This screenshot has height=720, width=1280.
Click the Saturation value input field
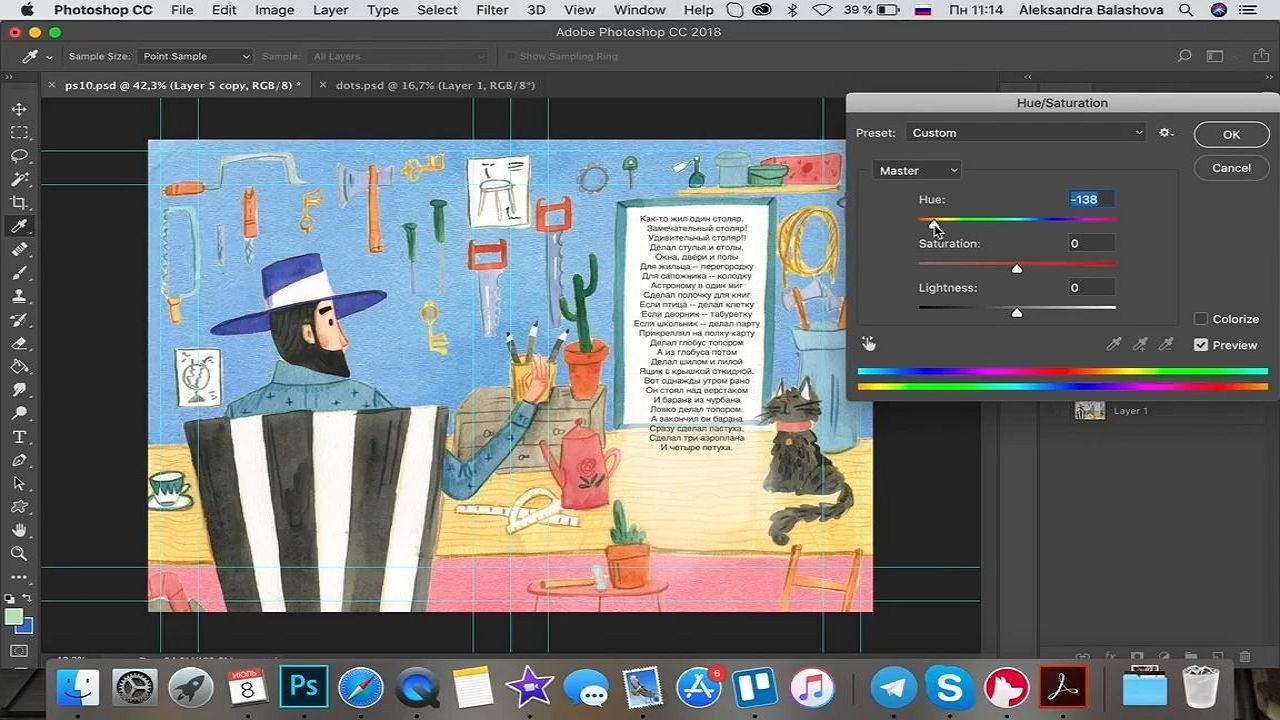pos(1090,243)
